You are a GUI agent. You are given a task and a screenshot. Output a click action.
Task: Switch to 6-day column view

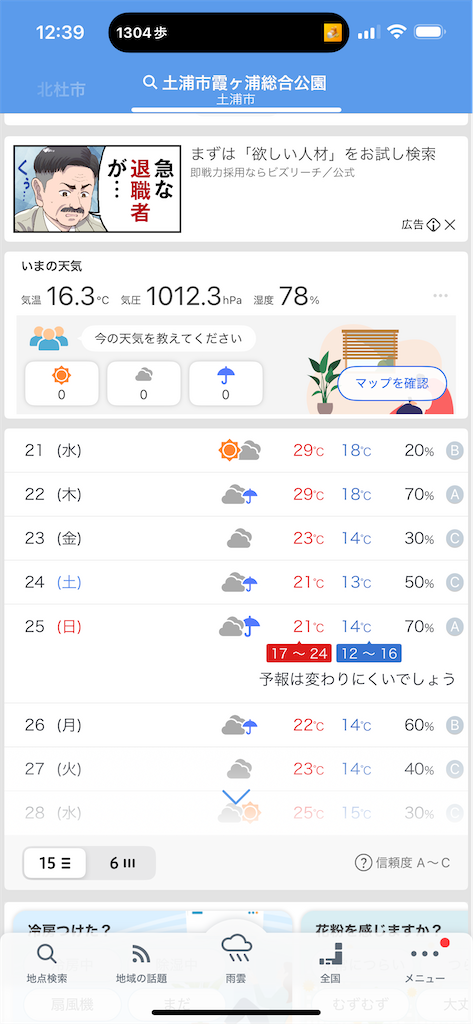point(122,863)
